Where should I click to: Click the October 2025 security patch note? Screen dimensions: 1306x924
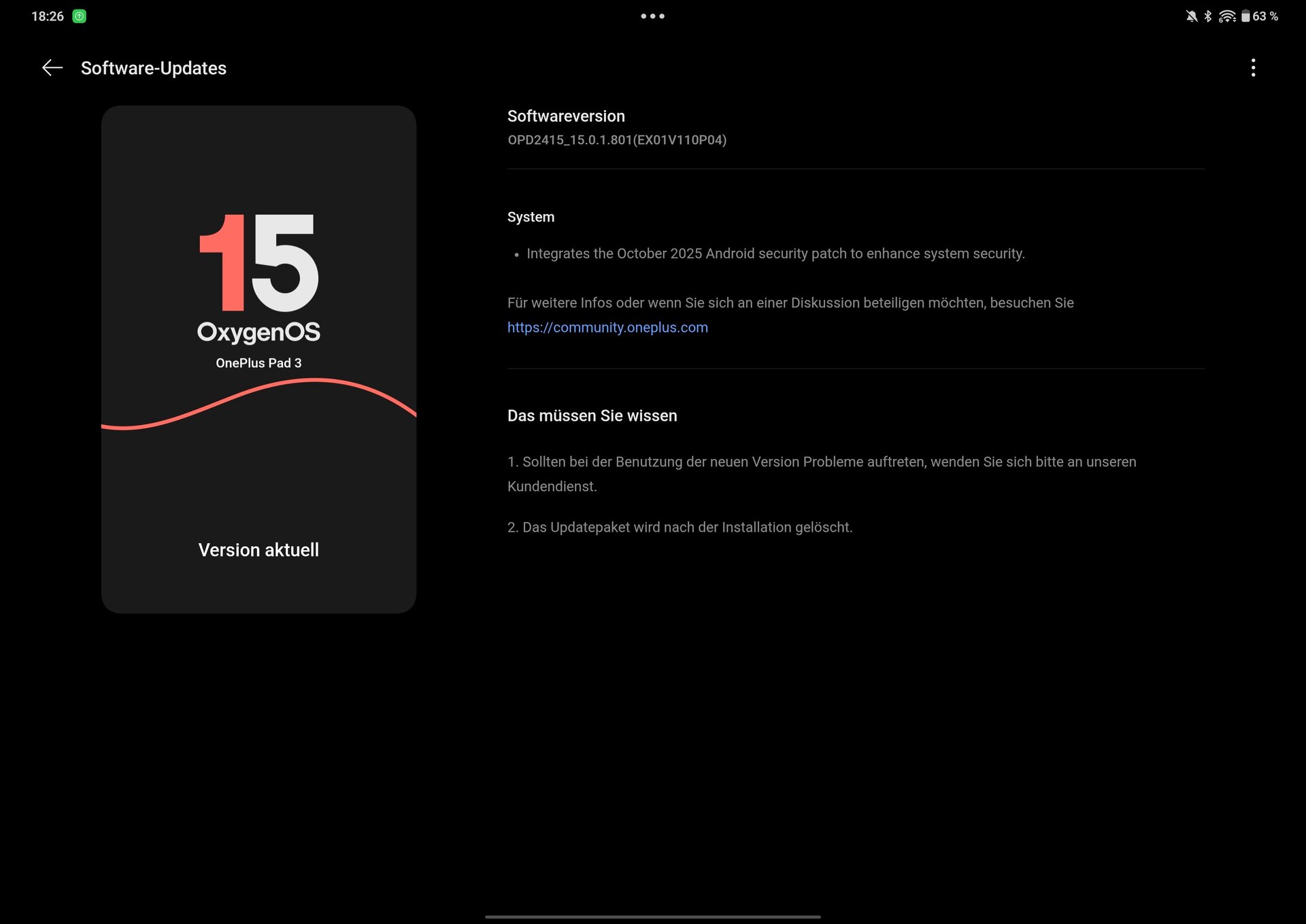point(775,254)
